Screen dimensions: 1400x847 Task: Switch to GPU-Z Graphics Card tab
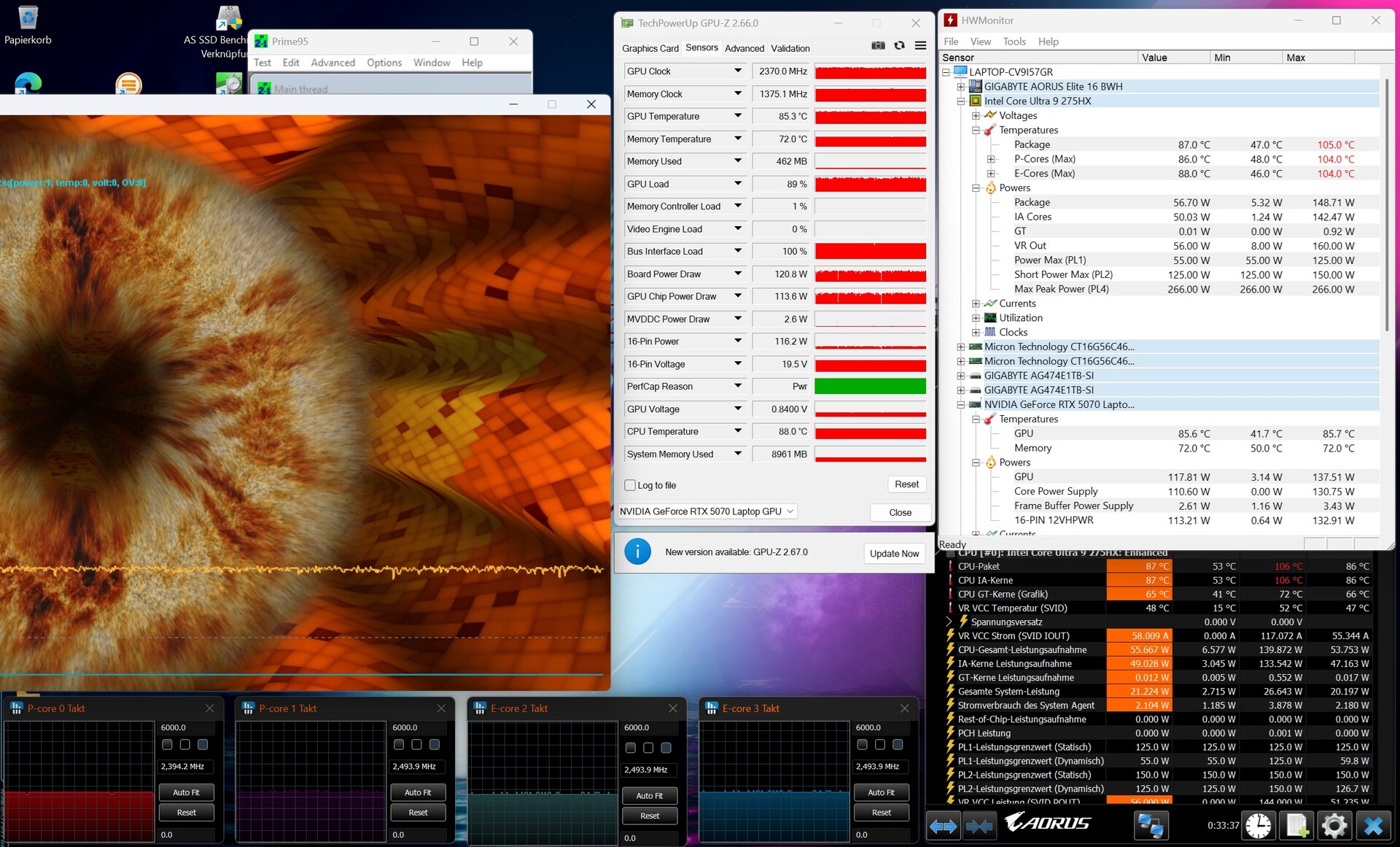coord(650,48)
